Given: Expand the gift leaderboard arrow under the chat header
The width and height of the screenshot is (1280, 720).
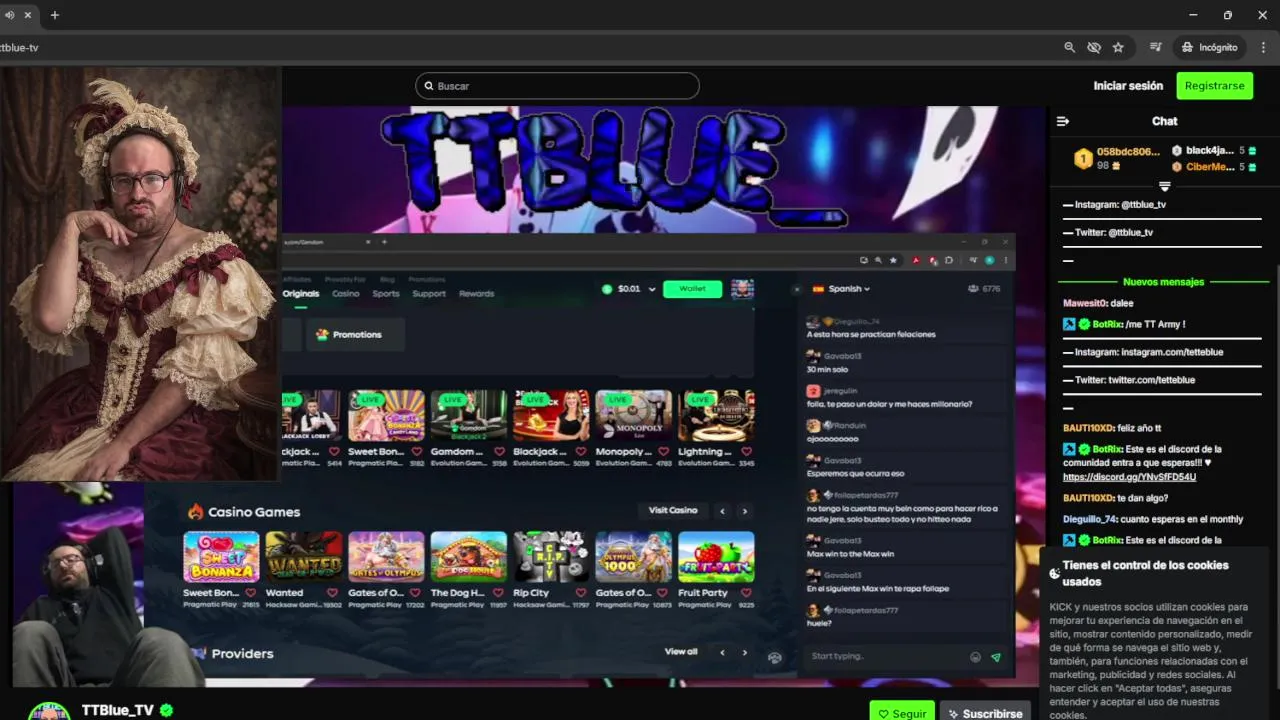Looking at the screenshot, I should pyautogui.click(x=1164, y=186).
